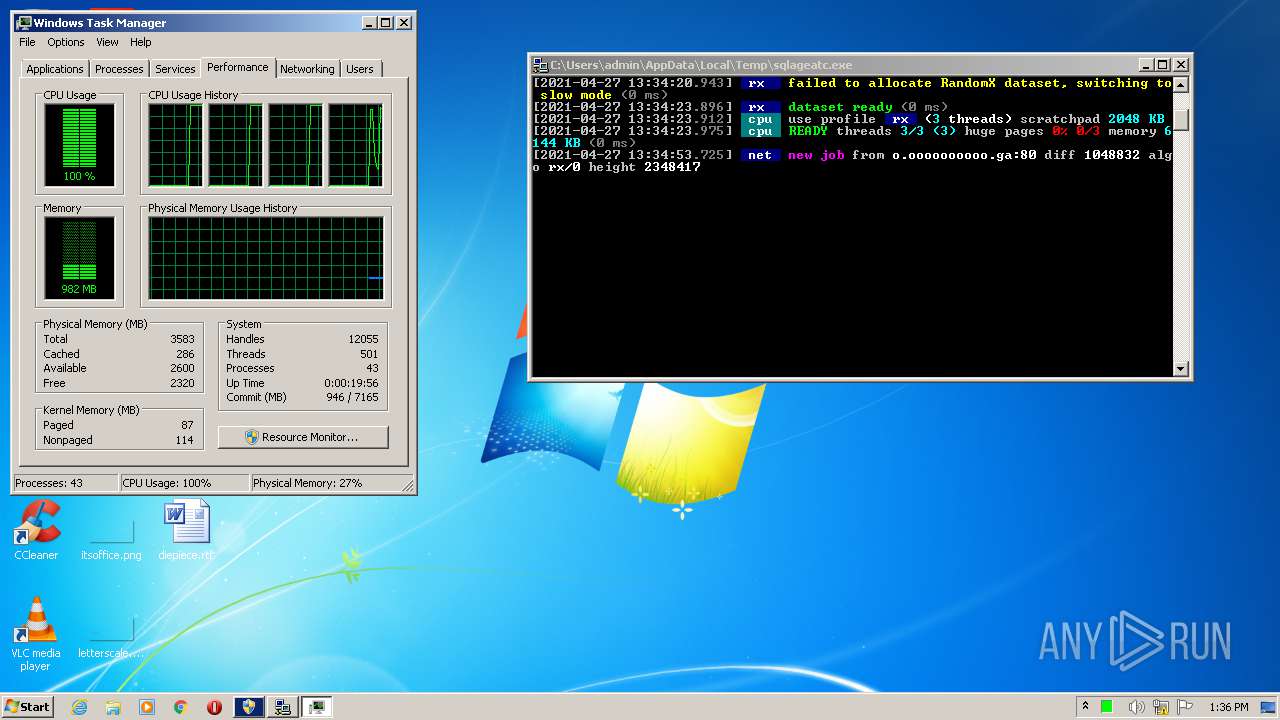Click the Physical Memory Usage History graph

coord(266,258)
